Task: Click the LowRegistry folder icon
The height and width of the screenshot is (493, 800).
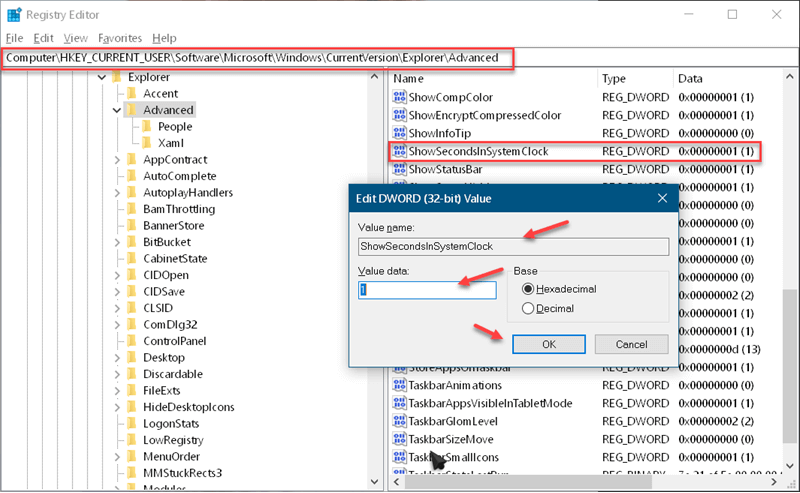Action: (132, 440)
